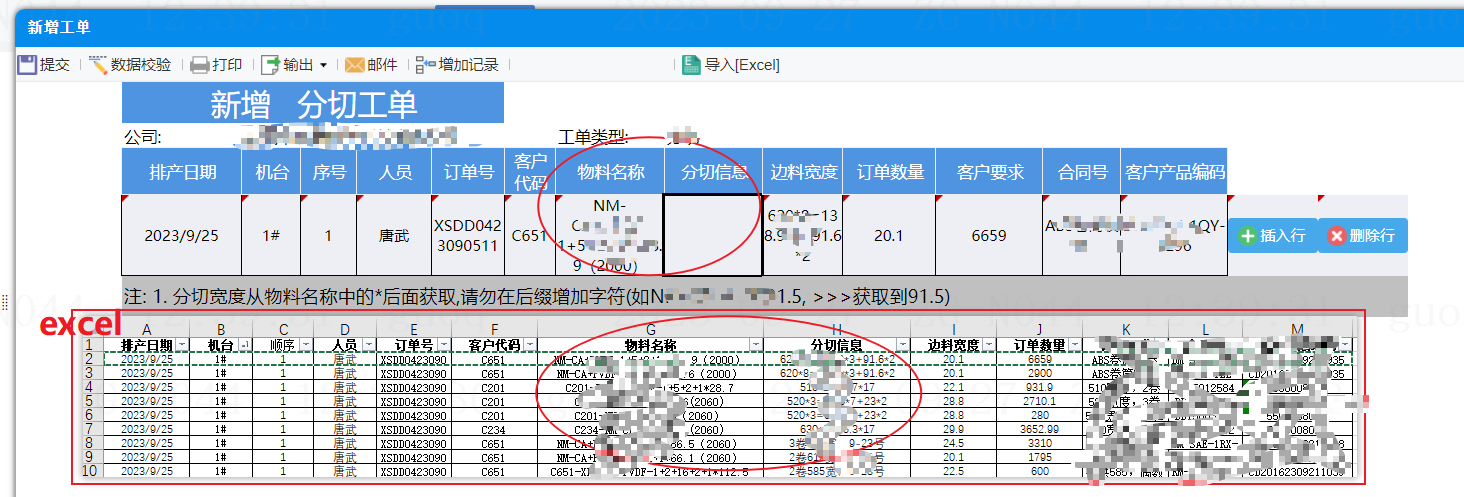Click Excel 订单数量 cell 2900

click(x=1038, y=373)
